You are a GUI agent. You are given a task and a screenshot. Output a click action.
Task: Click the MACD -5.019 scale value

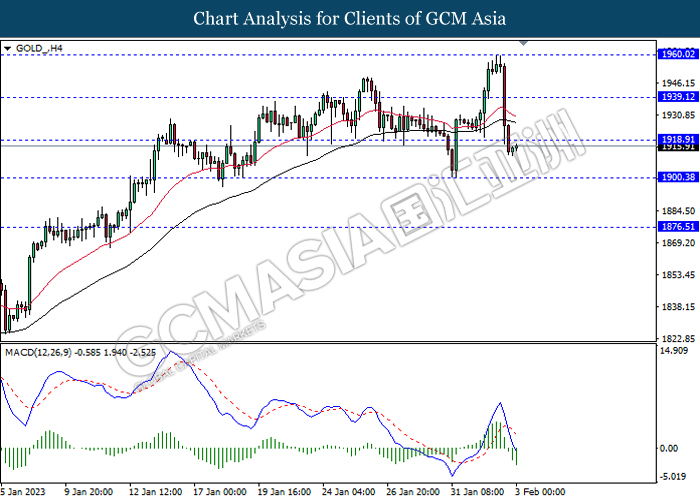(x=672, y=477)
